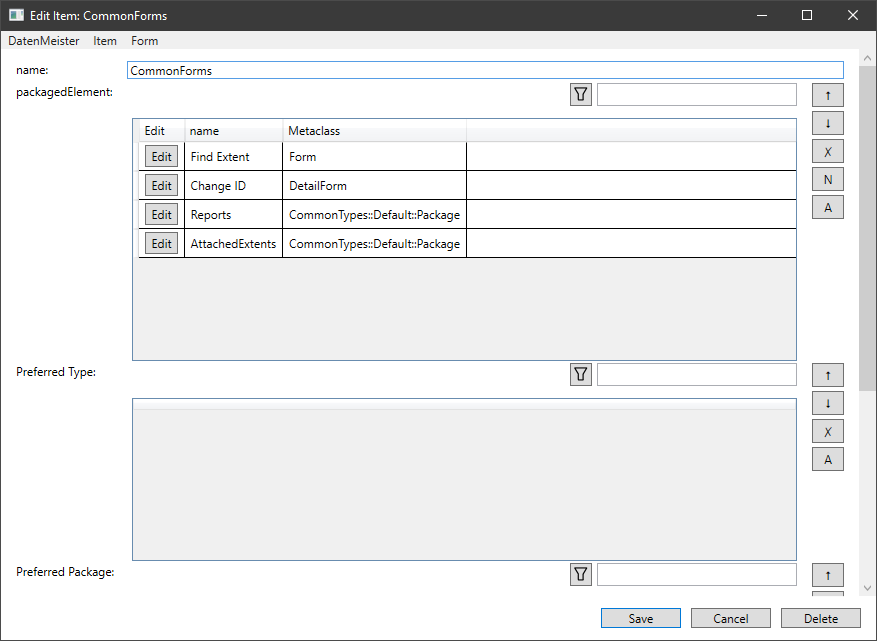This screenshot has height=641, width=877.
Task: Click the N button beside the packagedElement list
Action: pyautogui.click(x=828, y=180)
